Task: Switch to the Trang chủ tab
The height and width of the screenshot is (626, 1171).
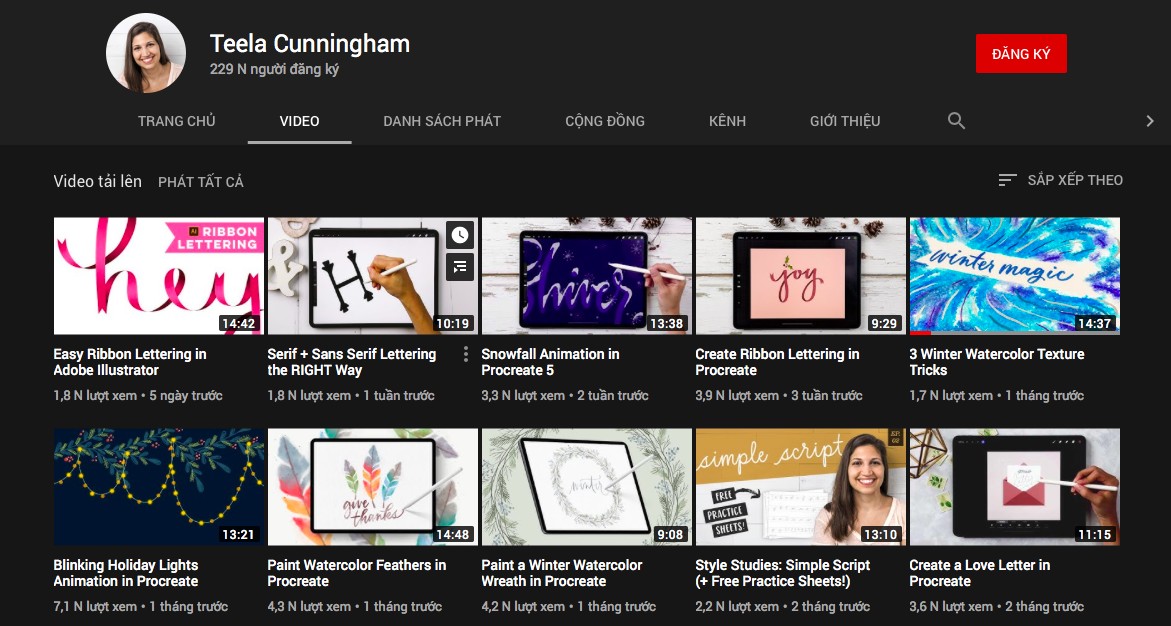Action: coord(176,121)
